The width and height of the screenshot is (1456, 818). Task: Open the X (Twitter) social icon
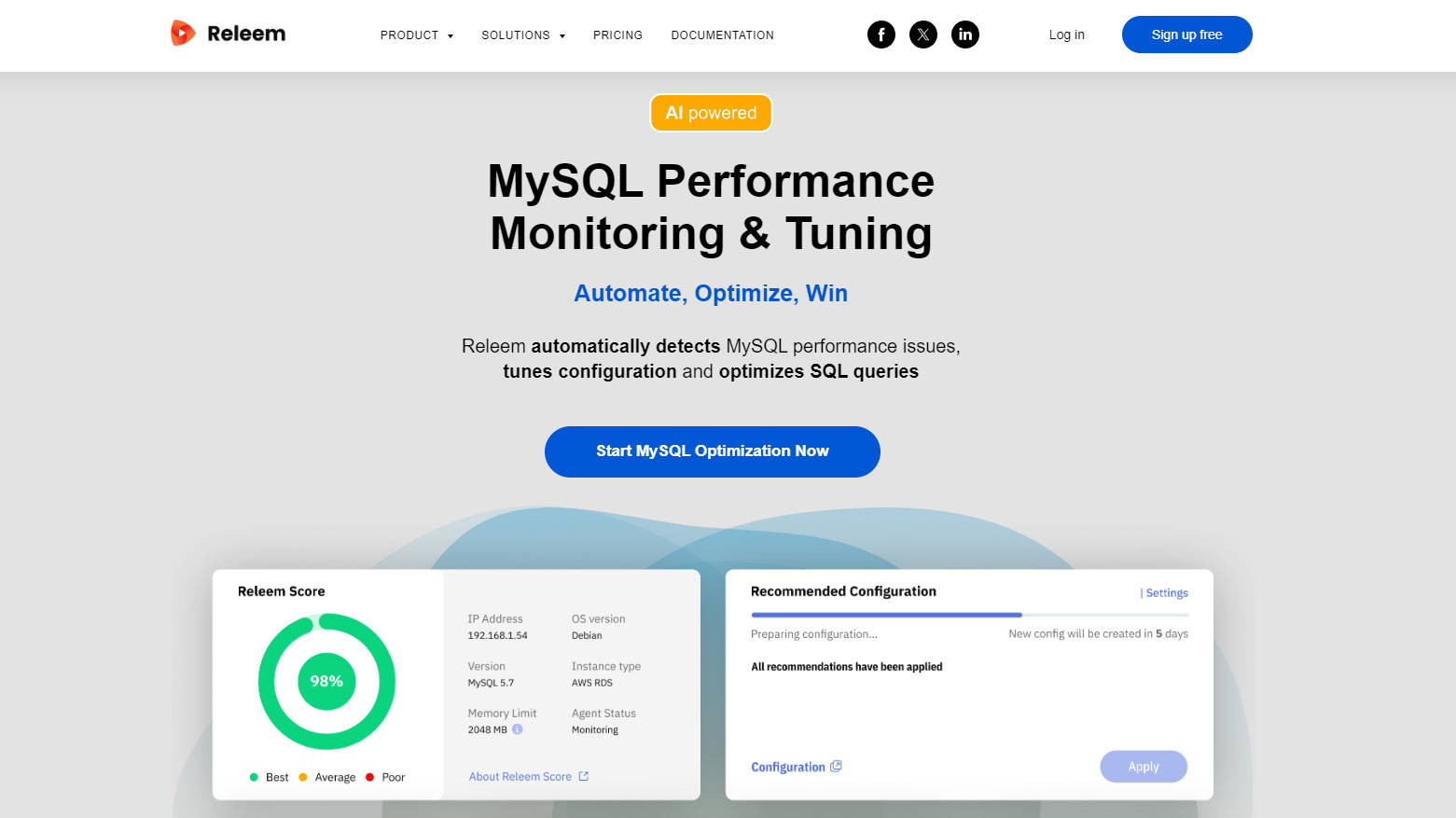922,35
